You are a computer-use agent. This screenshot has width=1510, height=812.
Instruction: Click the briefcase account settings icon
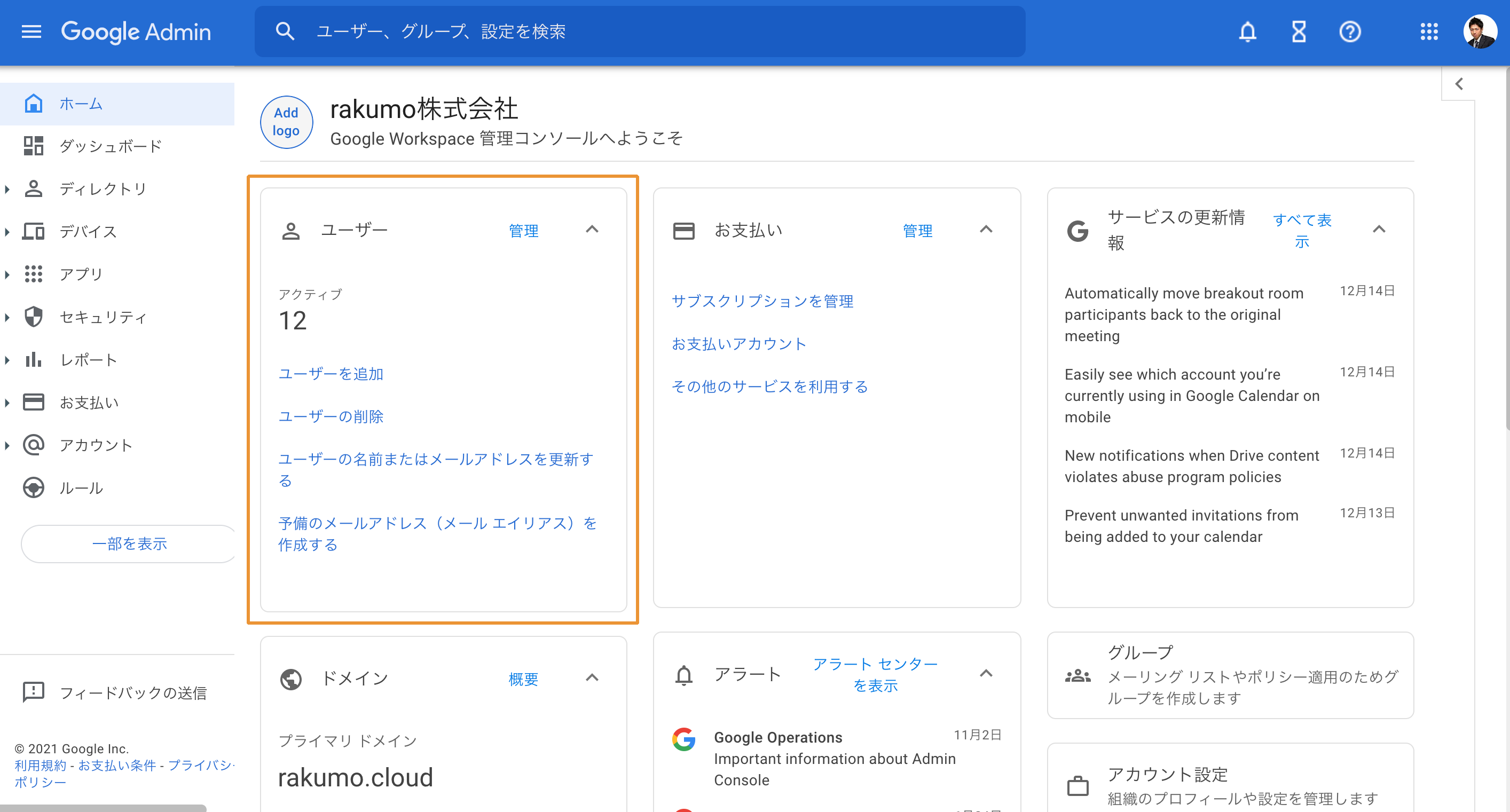click(x=1078, y=786)
